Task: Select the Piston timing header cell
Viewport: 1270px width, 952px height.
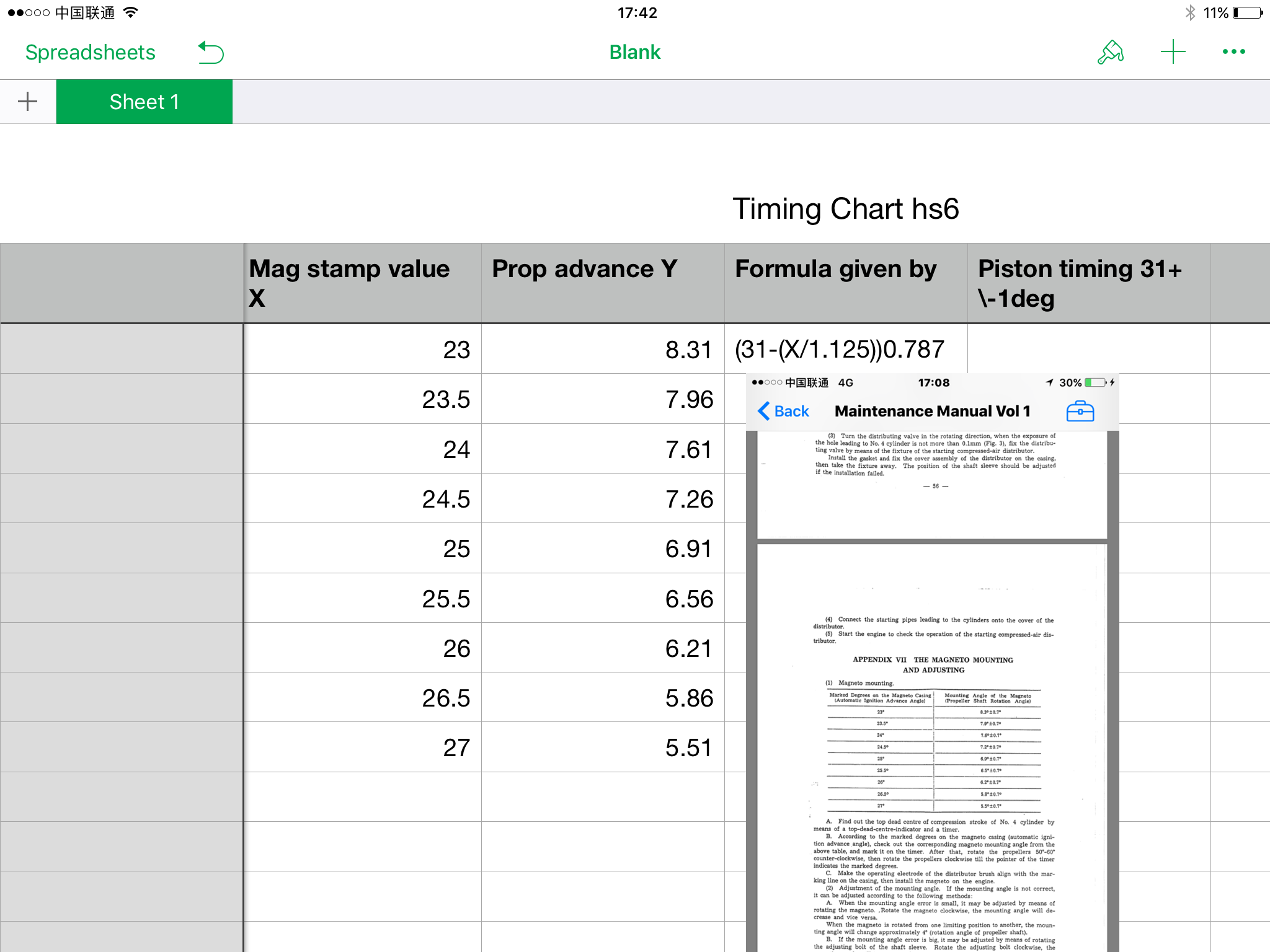Action: point(1088,283)
